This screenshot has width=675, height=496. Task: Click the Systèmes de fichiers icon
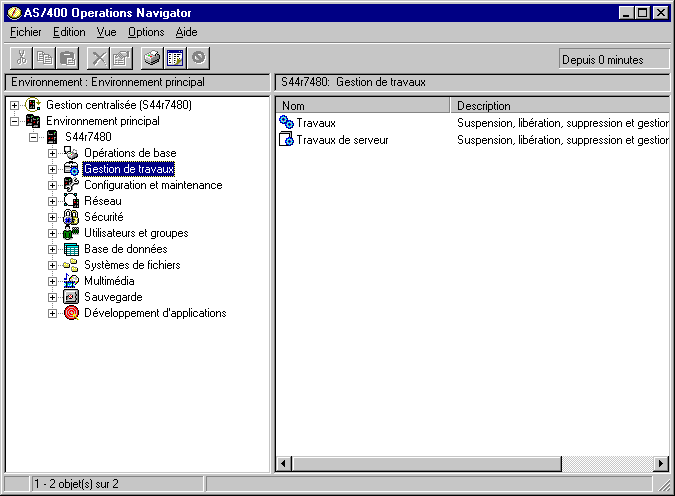click(x=71, y=265)
